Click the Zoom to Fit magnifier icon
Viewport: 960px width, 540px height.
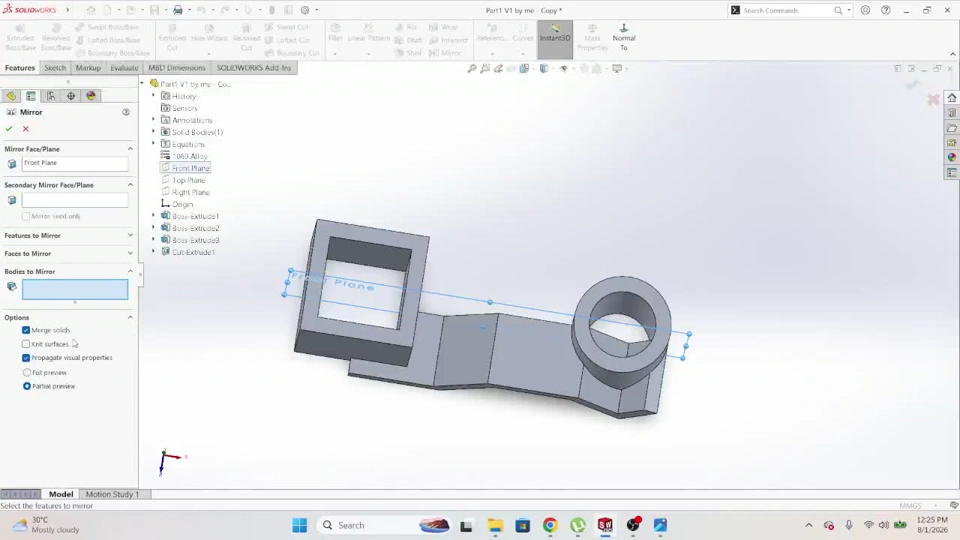(472, 69)
